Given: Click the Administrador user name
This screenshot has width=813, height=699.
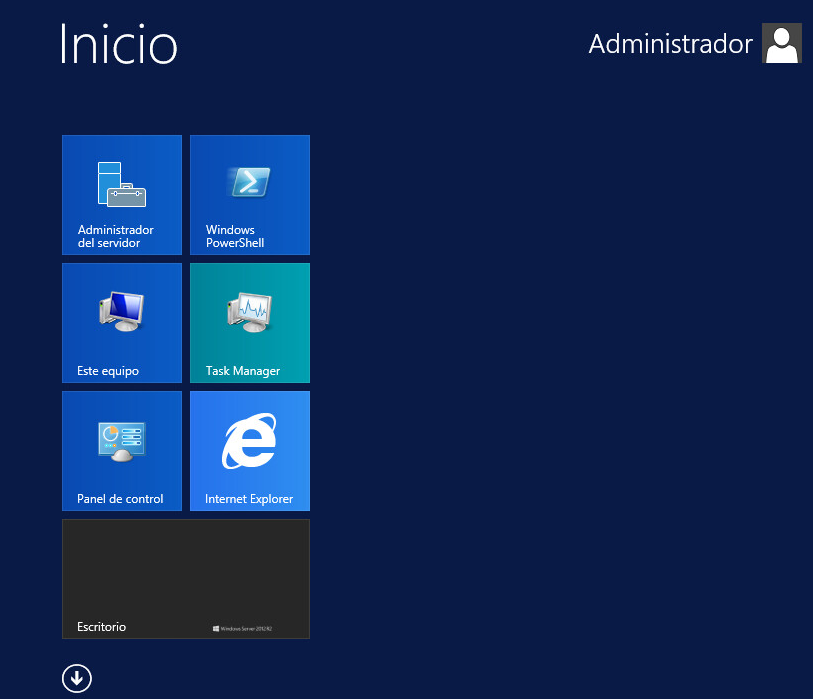Looking at the screenshot, I should (x=670, y=44).
